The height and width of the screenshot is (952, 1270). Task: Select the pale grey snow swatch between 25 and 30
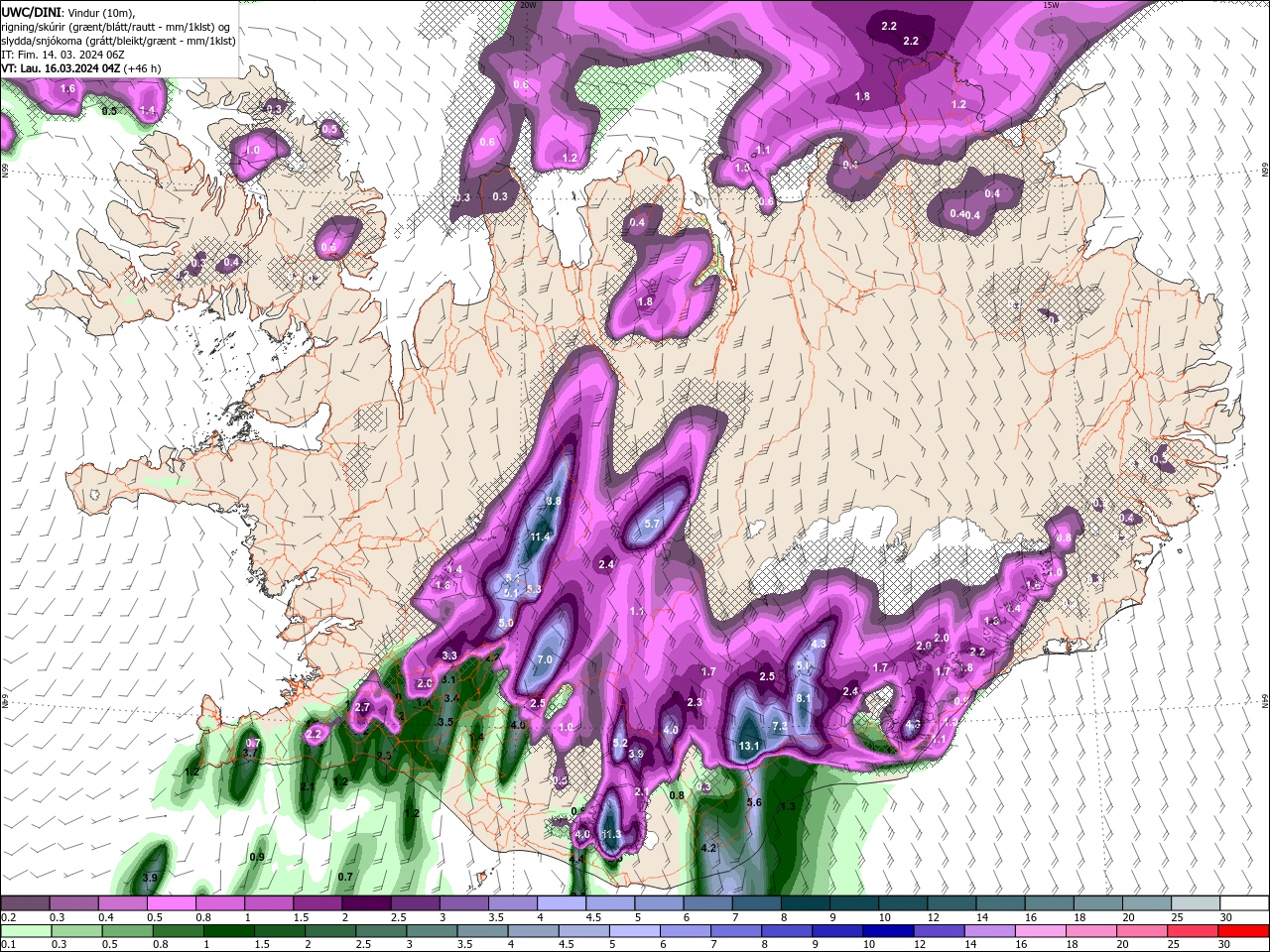pyautogui.click(x=1195, y=903)
